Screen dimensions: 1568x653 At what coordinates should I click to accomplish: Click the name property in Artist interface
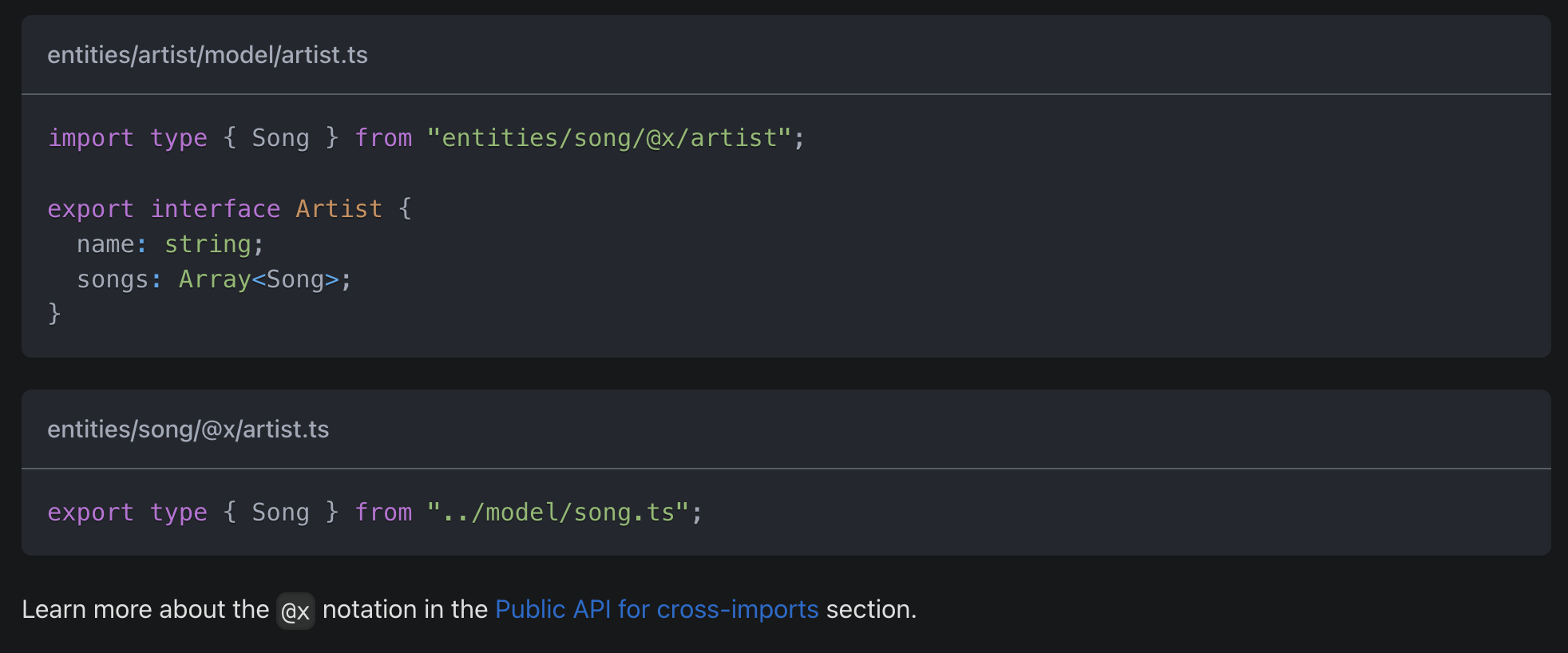coord(105,244)
